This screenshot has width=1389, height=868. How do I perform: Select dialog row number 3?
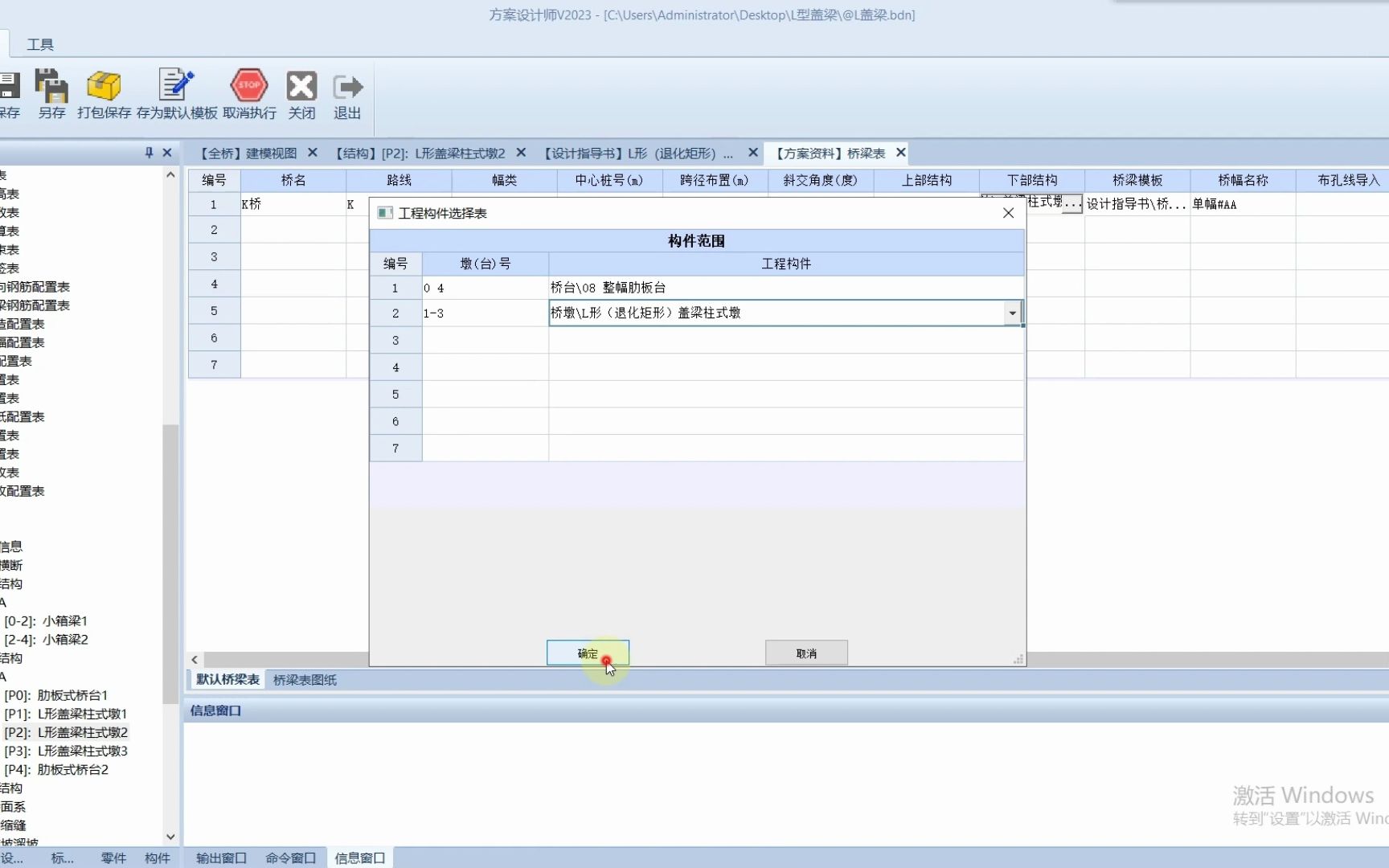(395, 341)
